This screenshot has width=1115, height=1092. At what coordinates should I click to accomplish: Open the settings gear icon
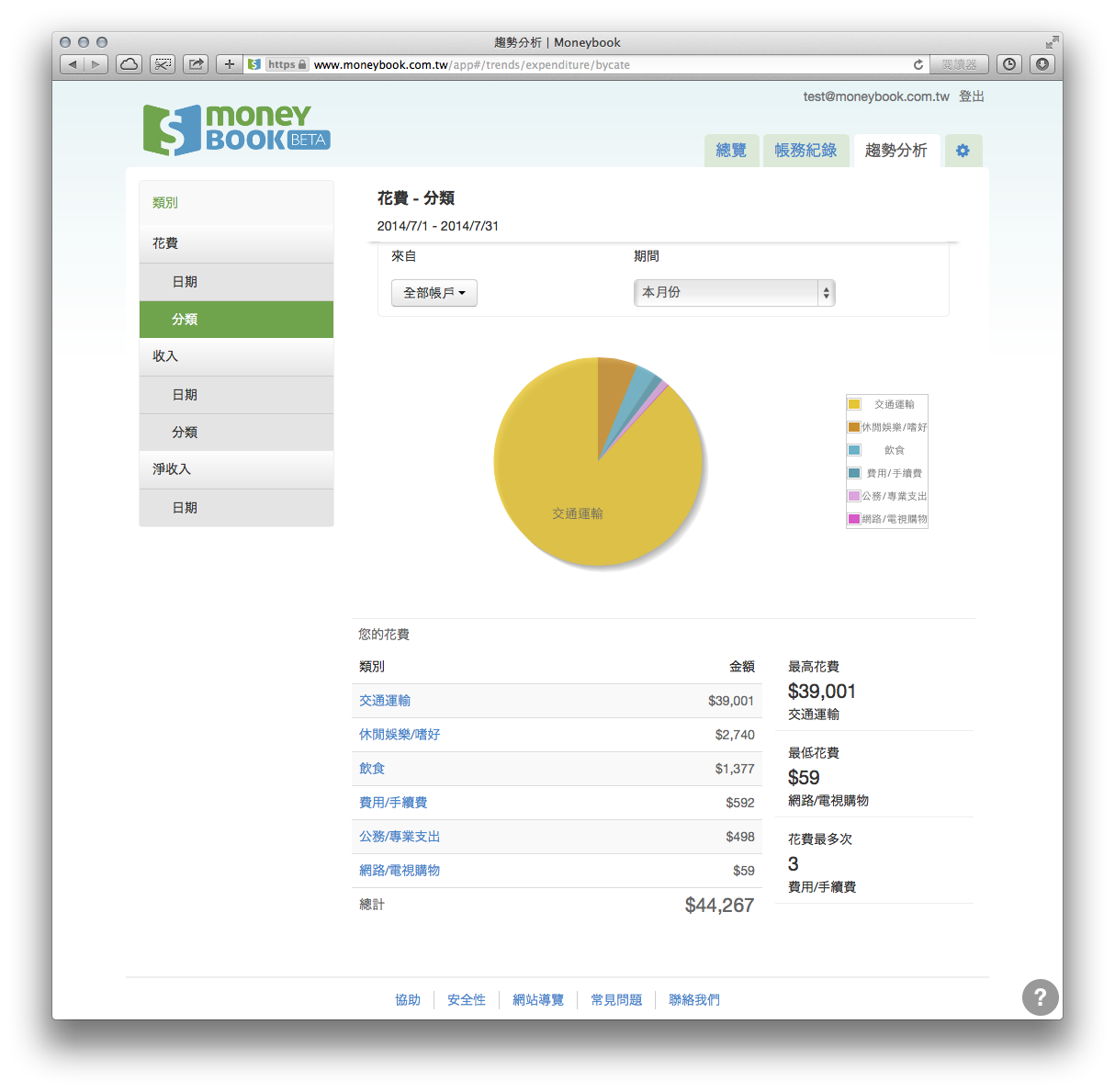[963, 151]
